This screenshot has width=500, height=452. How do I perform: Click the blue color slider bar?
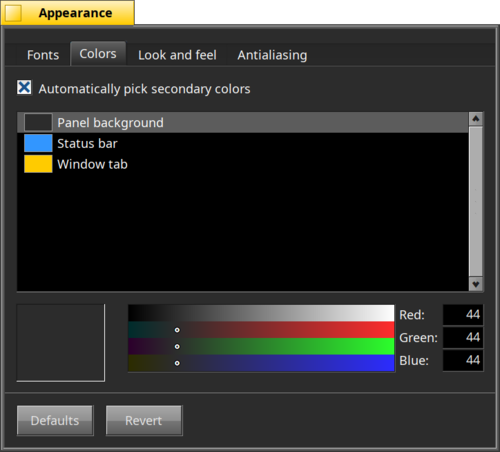click(261, 363)
